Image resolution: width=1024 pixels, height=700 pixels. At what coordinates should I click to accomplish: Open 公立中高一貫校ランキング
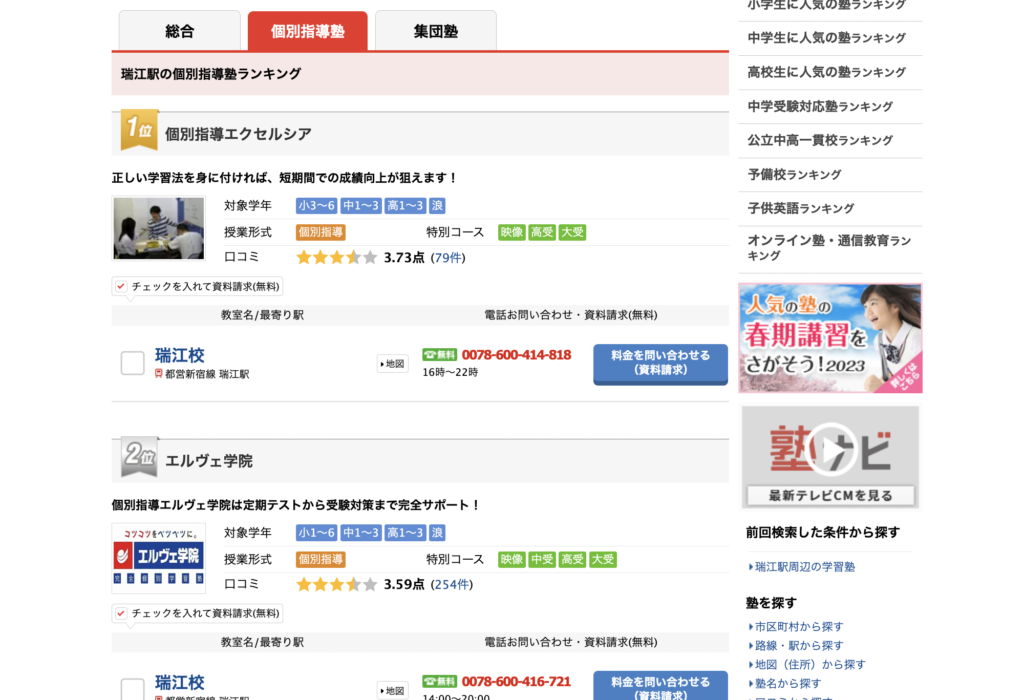click(820, 140)
